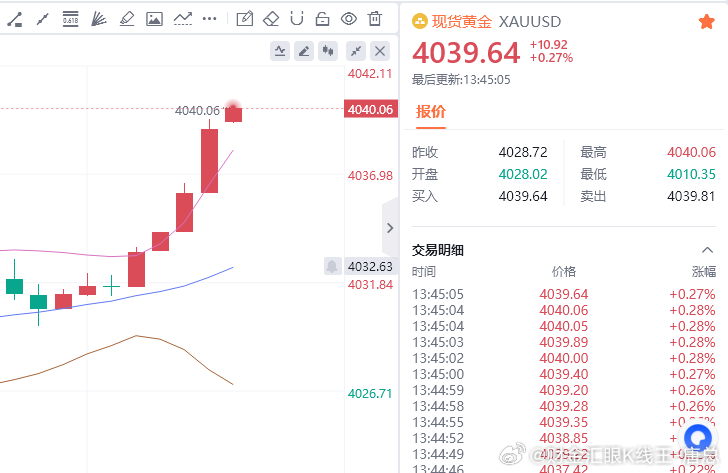Screen dimensions: 728x473
Task: Open the text note edit tool
Action: (245, 19)
